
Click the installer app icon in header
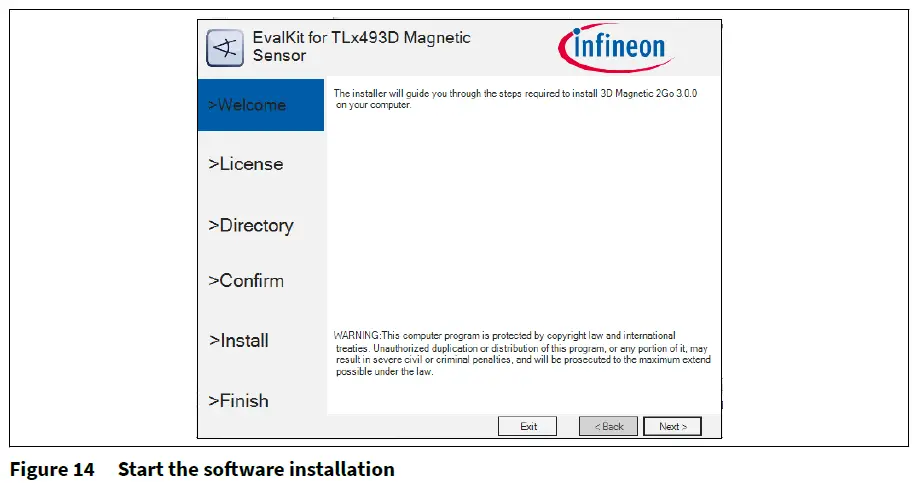pos(225,48)
